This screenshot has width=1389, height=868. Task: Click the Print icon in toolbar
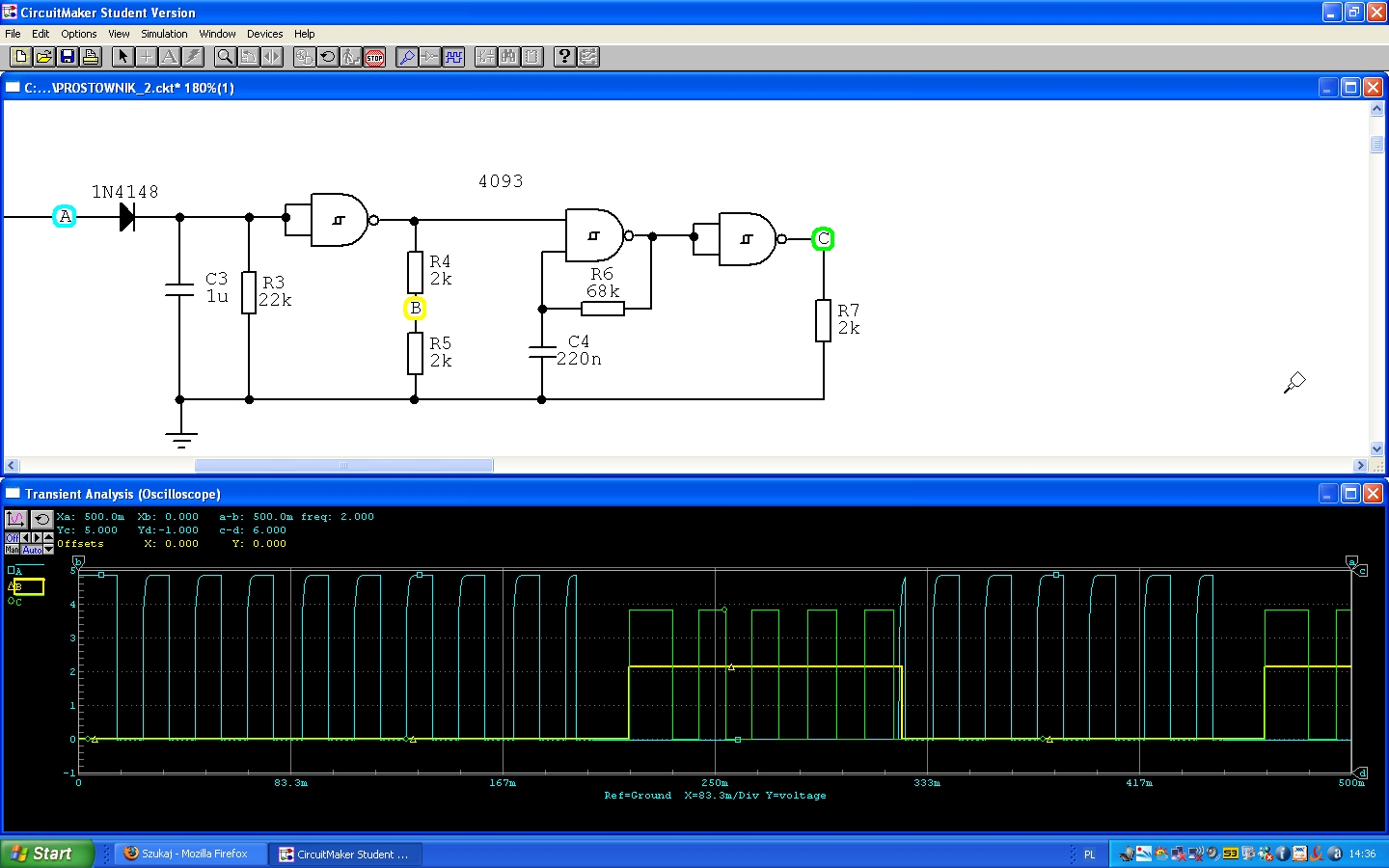pos(91,57)
